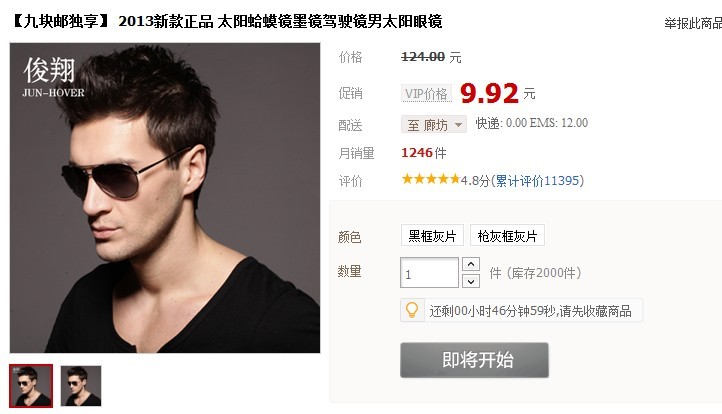Click the product title text
The image size is (722, 414).
pyautogui.click(x=226, y=22)
